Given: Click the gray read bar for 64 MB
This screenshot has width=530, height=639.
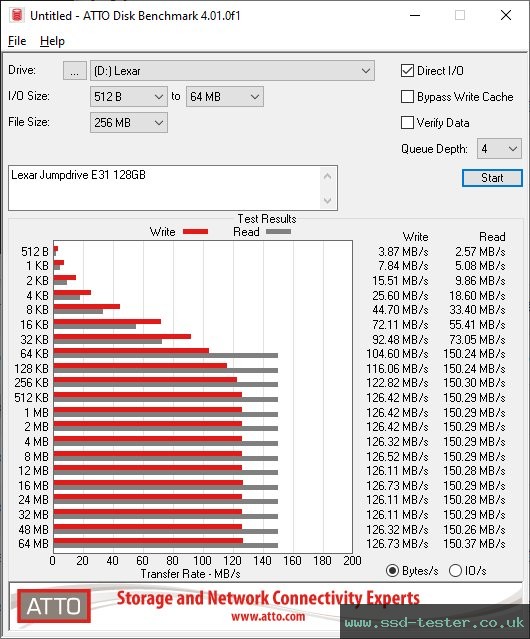Looking at the screenshot, I should coord(166,545).
